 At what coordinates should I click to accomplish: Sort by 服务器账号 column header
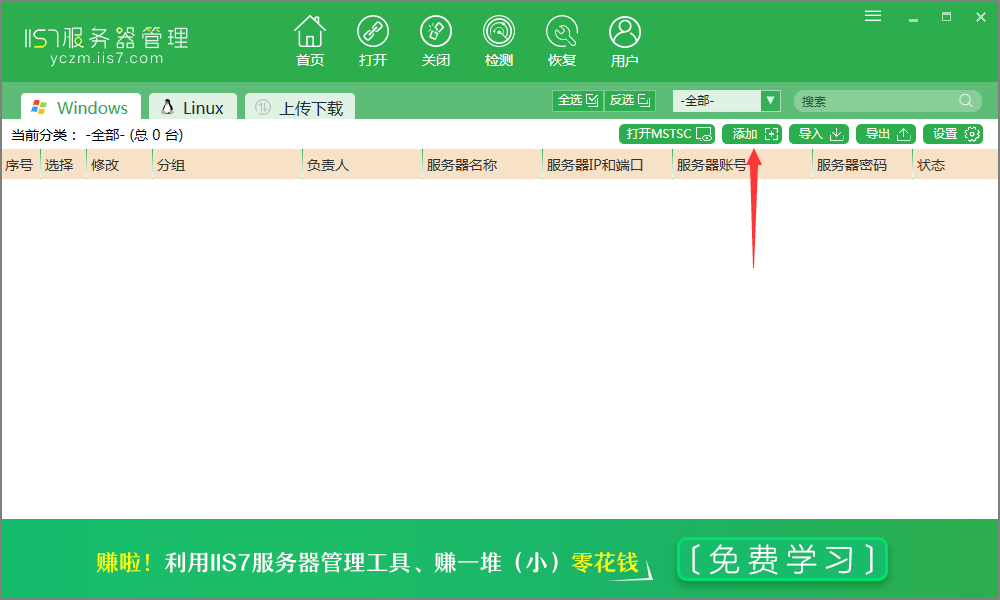click(x=742, y=165)
